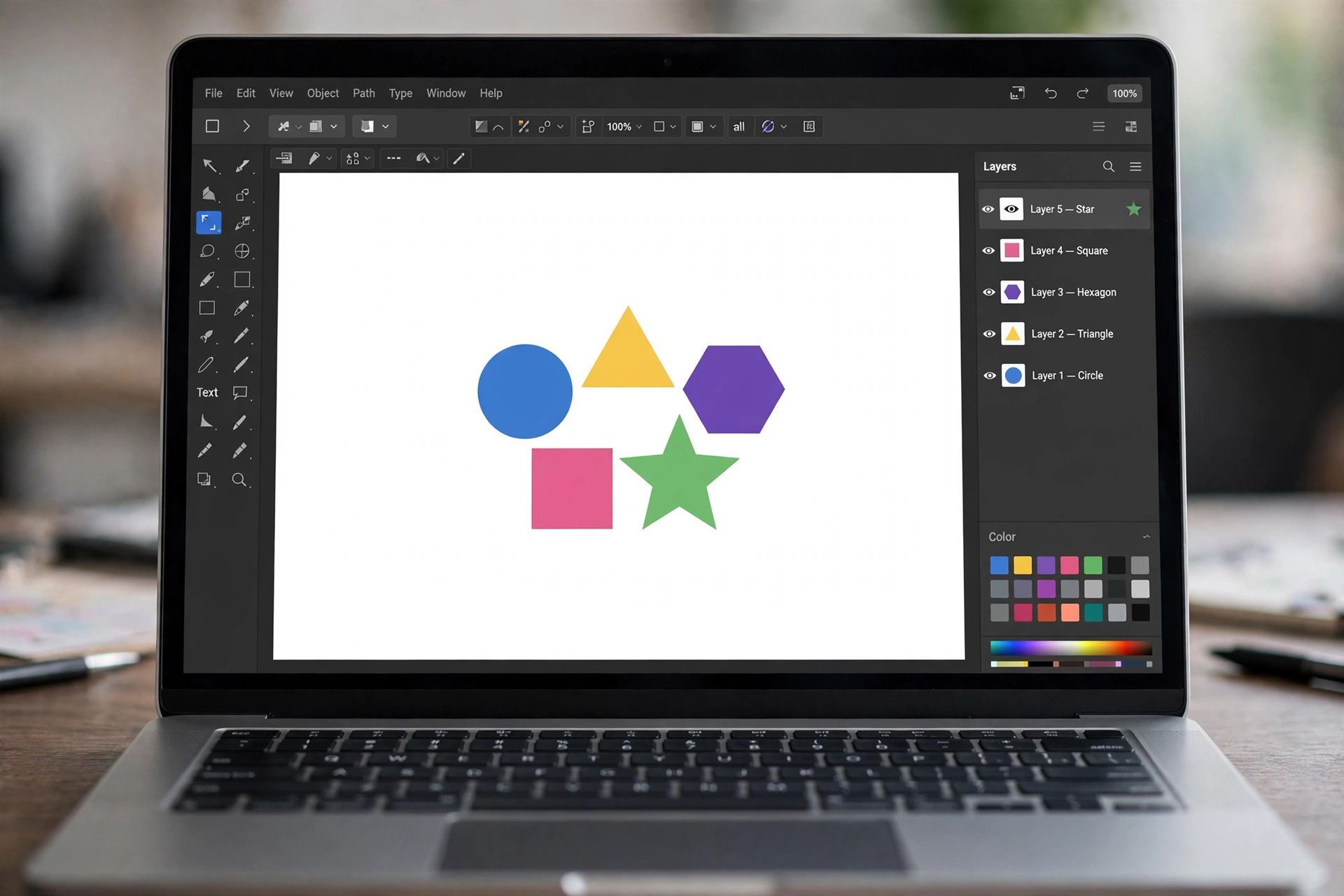
Task: Expand the crossed circle dropdown arrow
Action: 783,127
